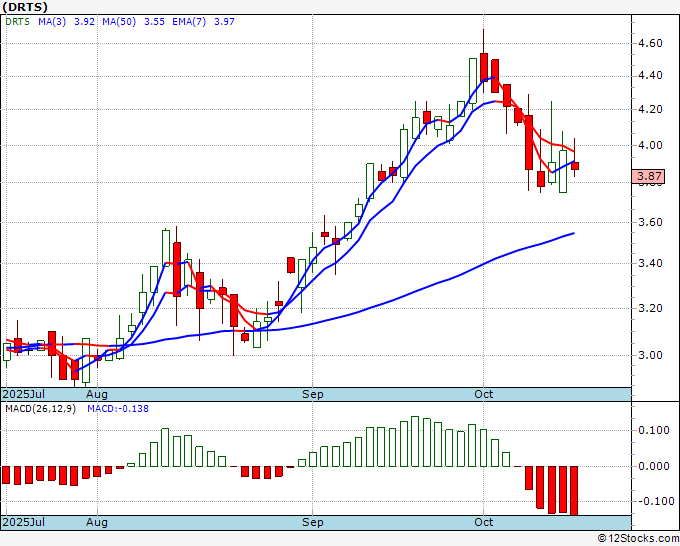Open the 12Stocks.com copyright link

click(x=638, y=539)
